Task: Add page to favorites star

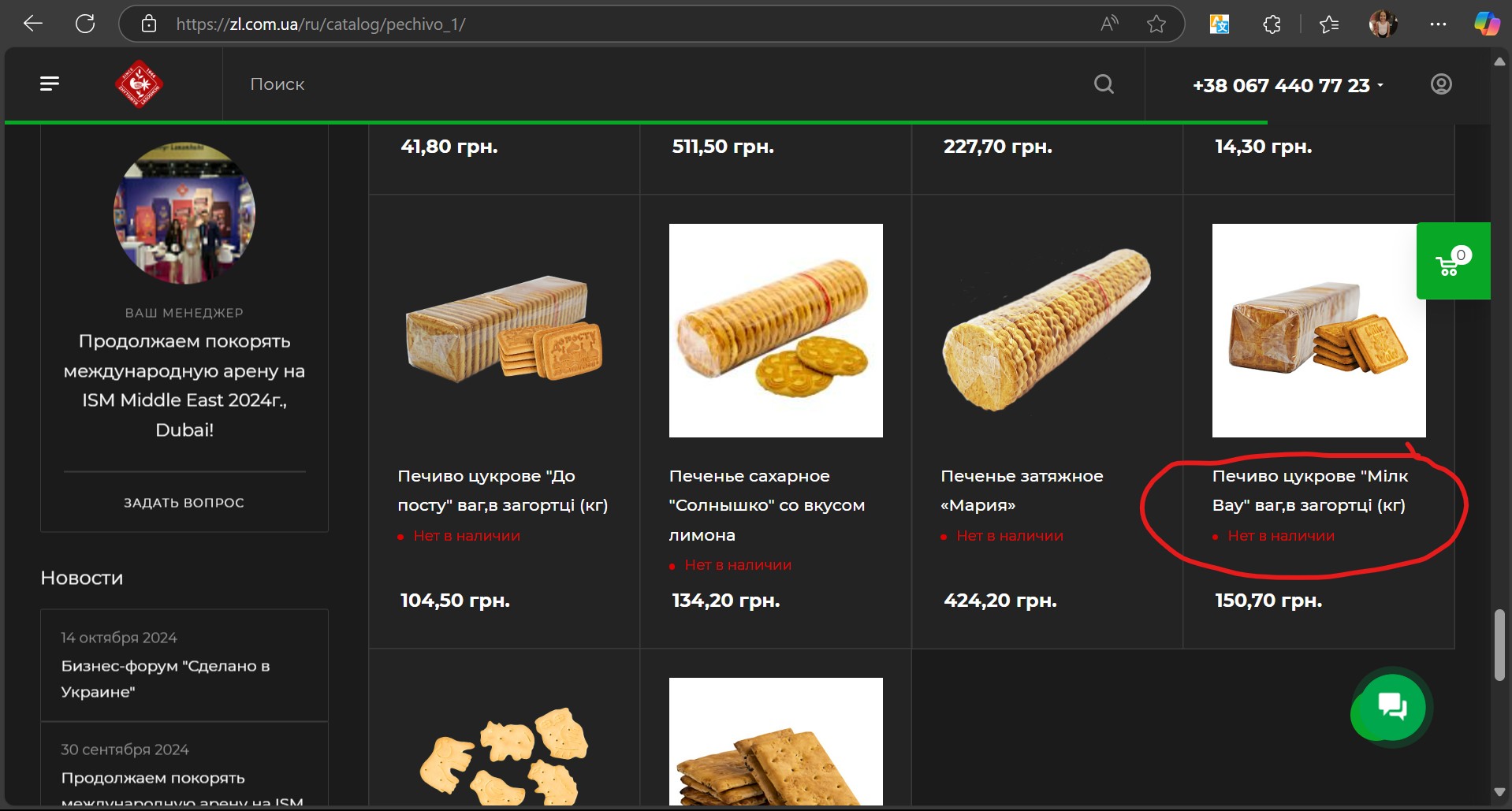Action: [1156, 24]
